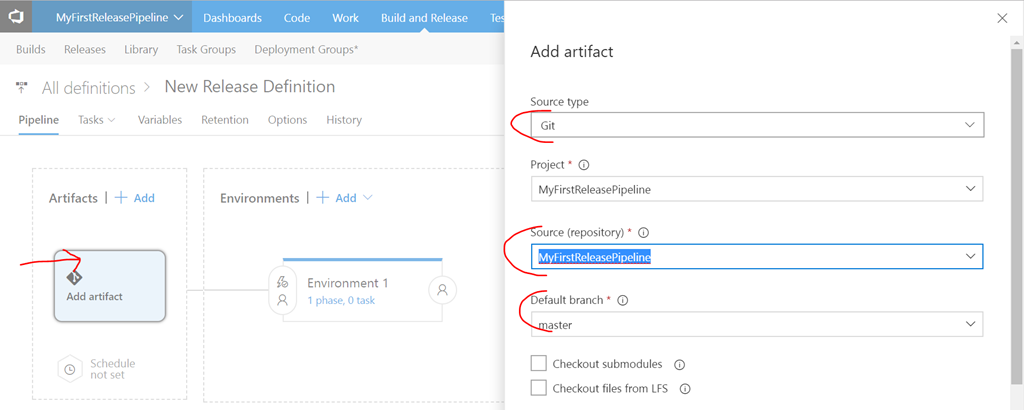Click the info icon next to Project
This screenshot has height=410, width=1024.
pyautogui.click(x=584, y=165)
